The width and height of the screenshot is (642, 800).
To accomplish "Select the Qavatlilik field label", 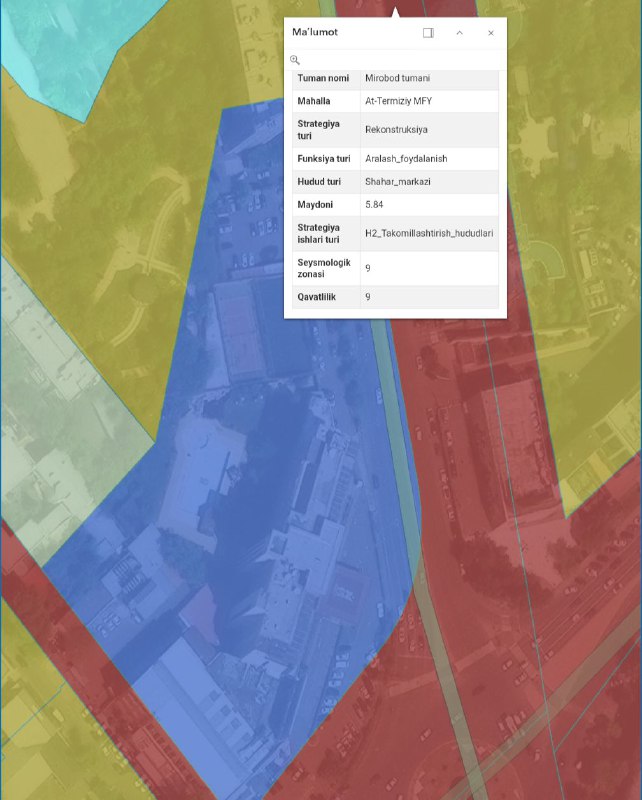I will (316, 297).
